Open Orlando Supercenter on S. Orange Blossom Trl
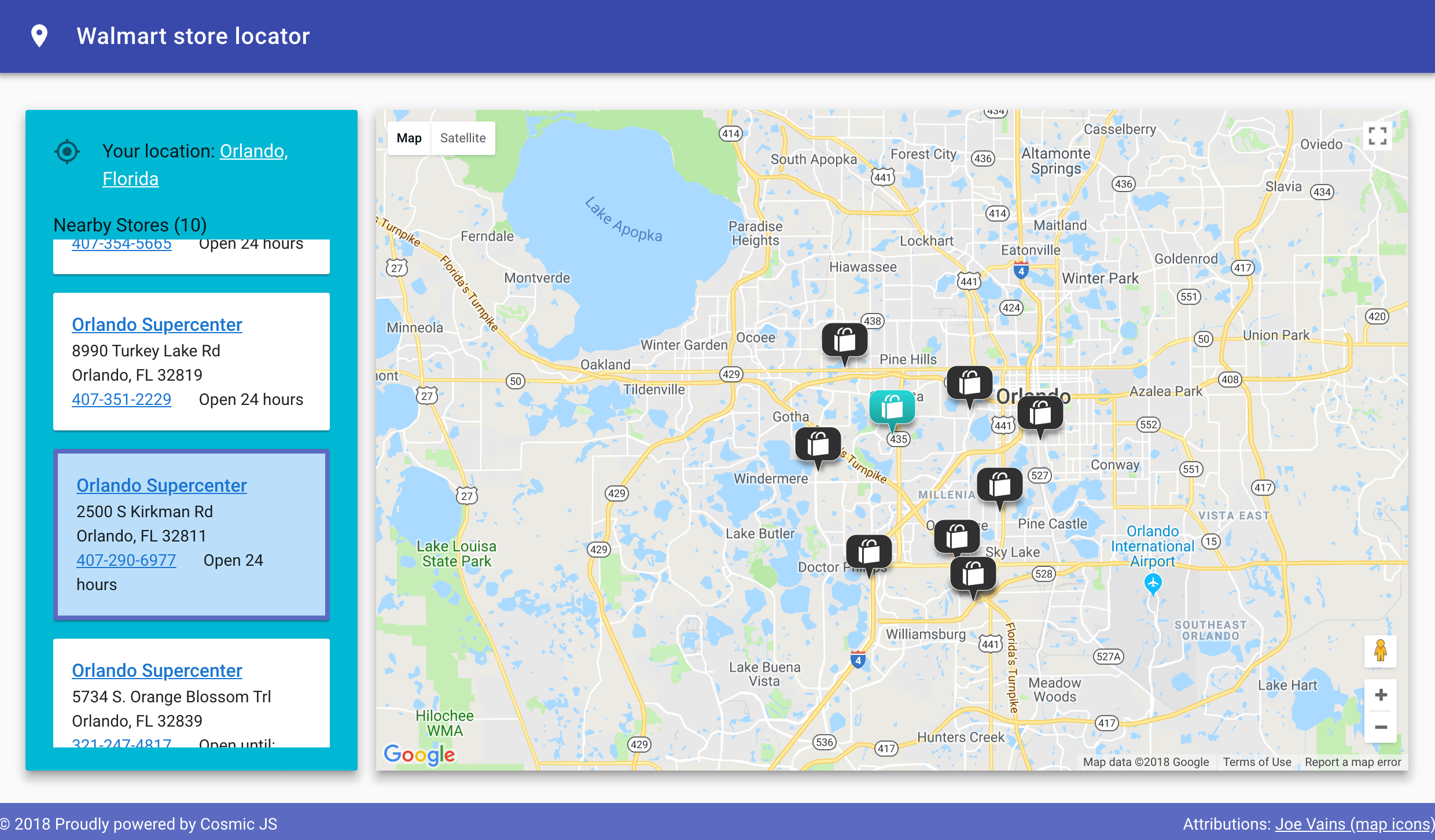Image resolution: width=1435 pixels, height=840 pixels. click(x=157, y=670)
